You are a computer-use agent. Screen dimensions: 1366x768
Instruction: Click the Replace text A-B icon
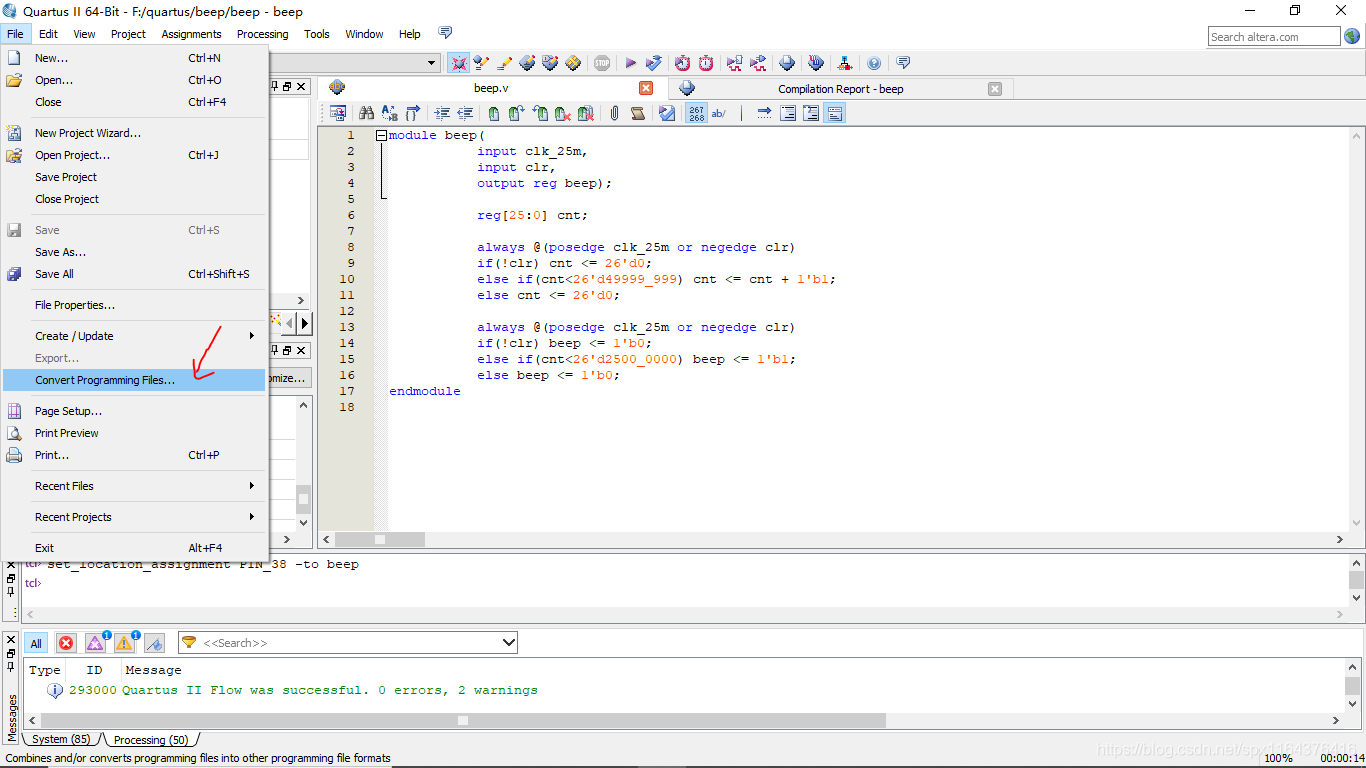390,114
